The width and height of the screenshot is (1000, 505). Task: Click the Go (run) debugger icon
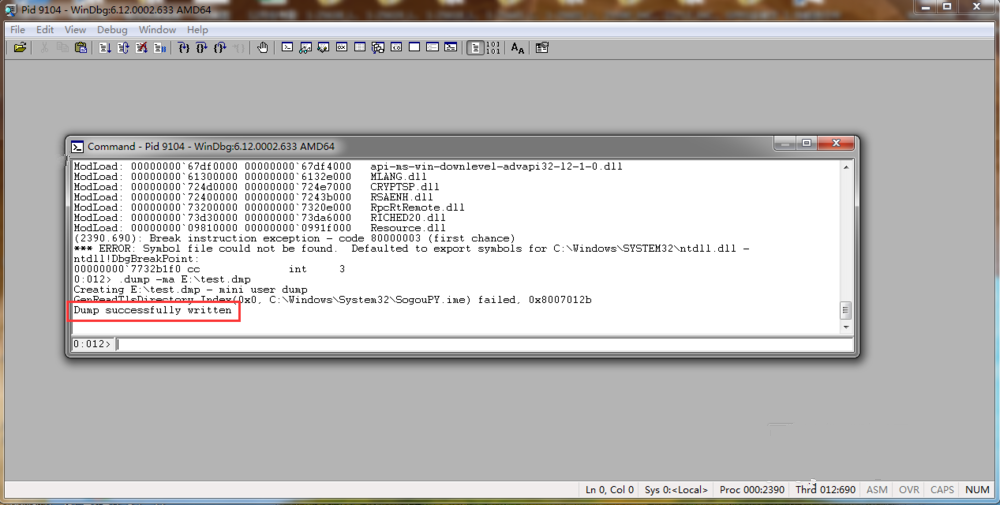[x=105, y=48]
